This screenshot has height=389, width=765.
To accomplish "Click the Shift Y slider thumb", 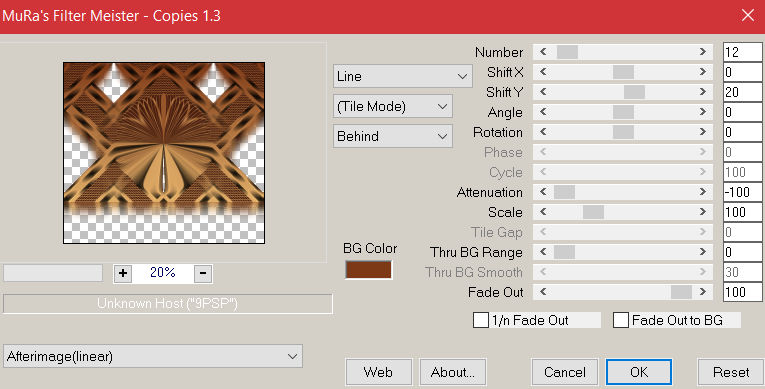I will (634, 92).
